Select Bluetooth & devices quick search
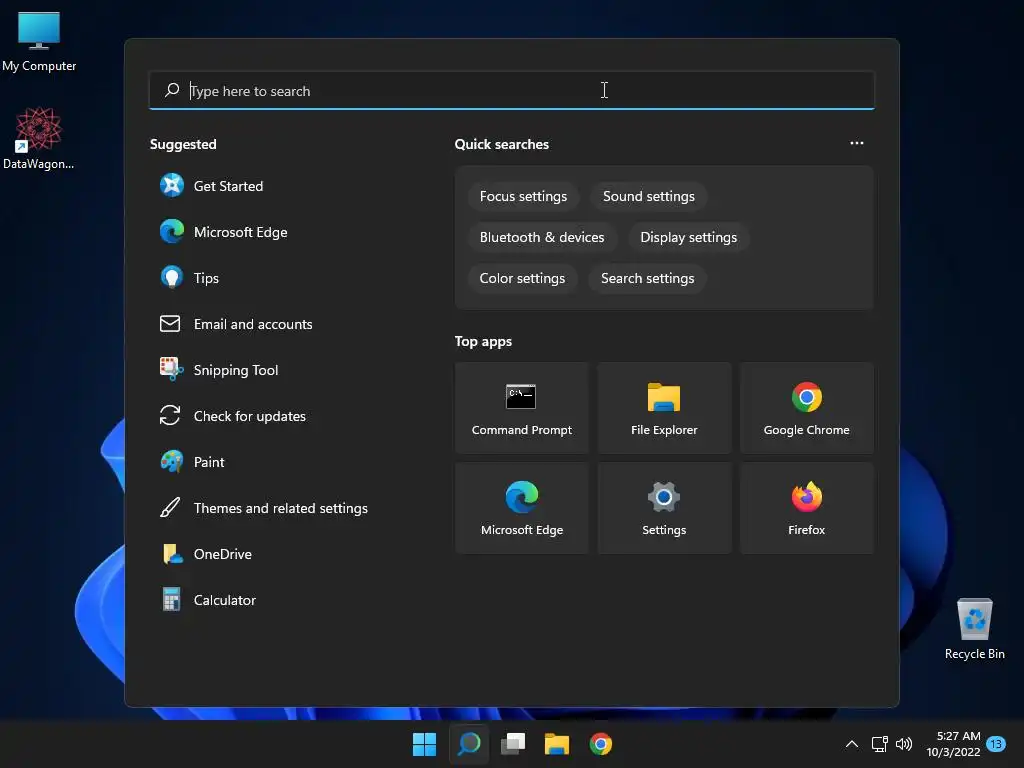1024x768 pixels. 542,237
